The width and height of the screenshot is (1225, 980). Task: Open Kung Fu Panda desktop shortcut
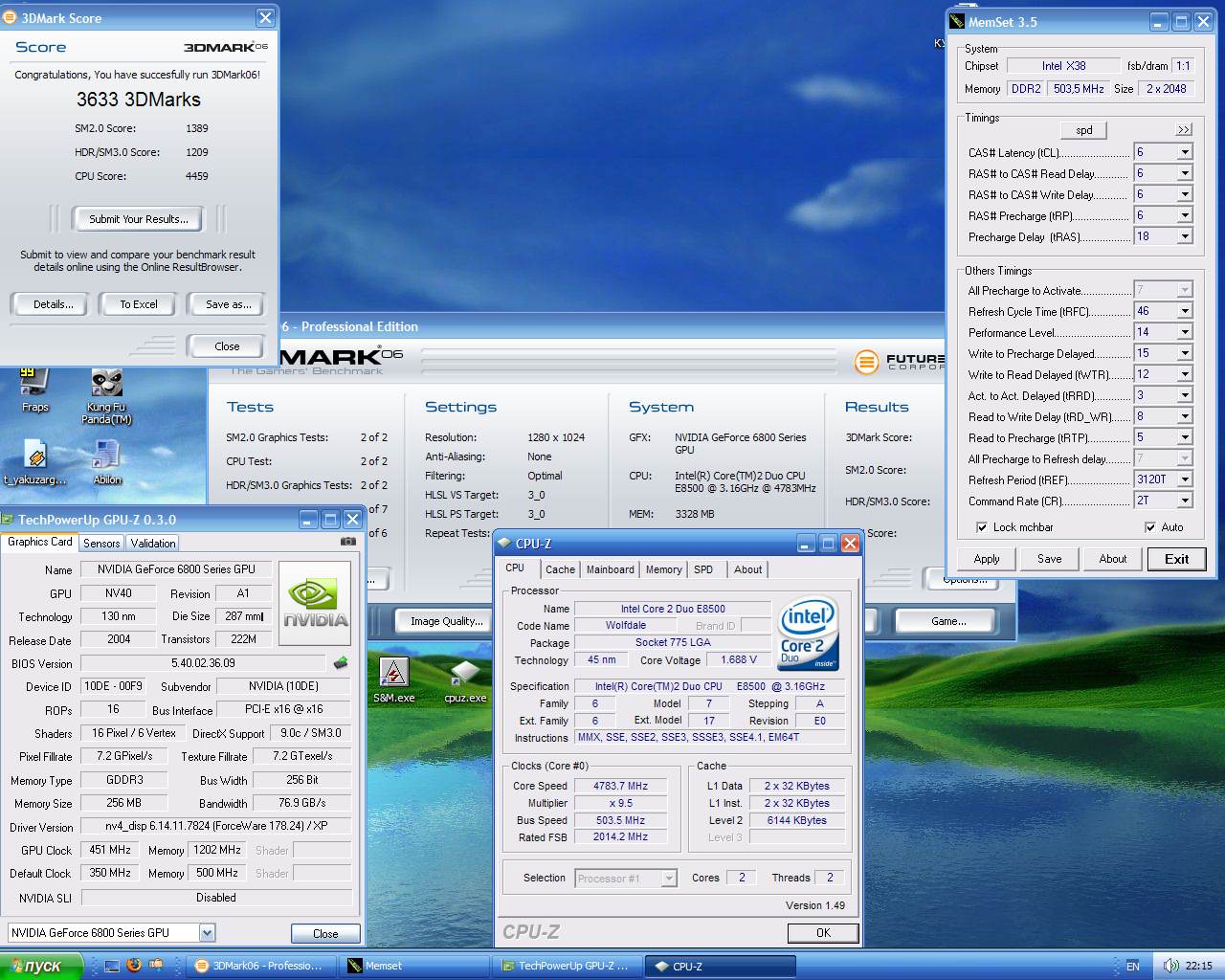click(x=106, y=383)
